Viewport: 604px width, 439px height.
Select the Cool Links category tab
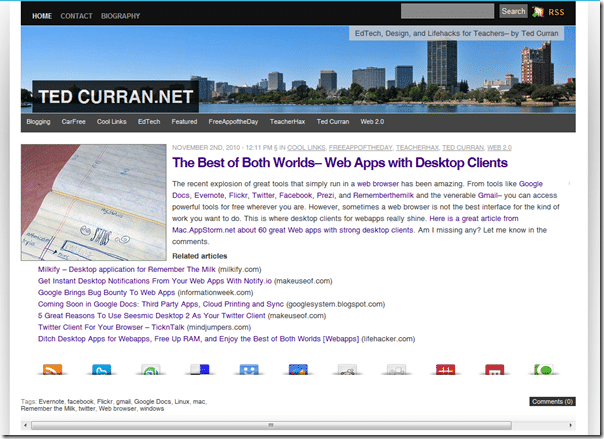coord(111,122)
